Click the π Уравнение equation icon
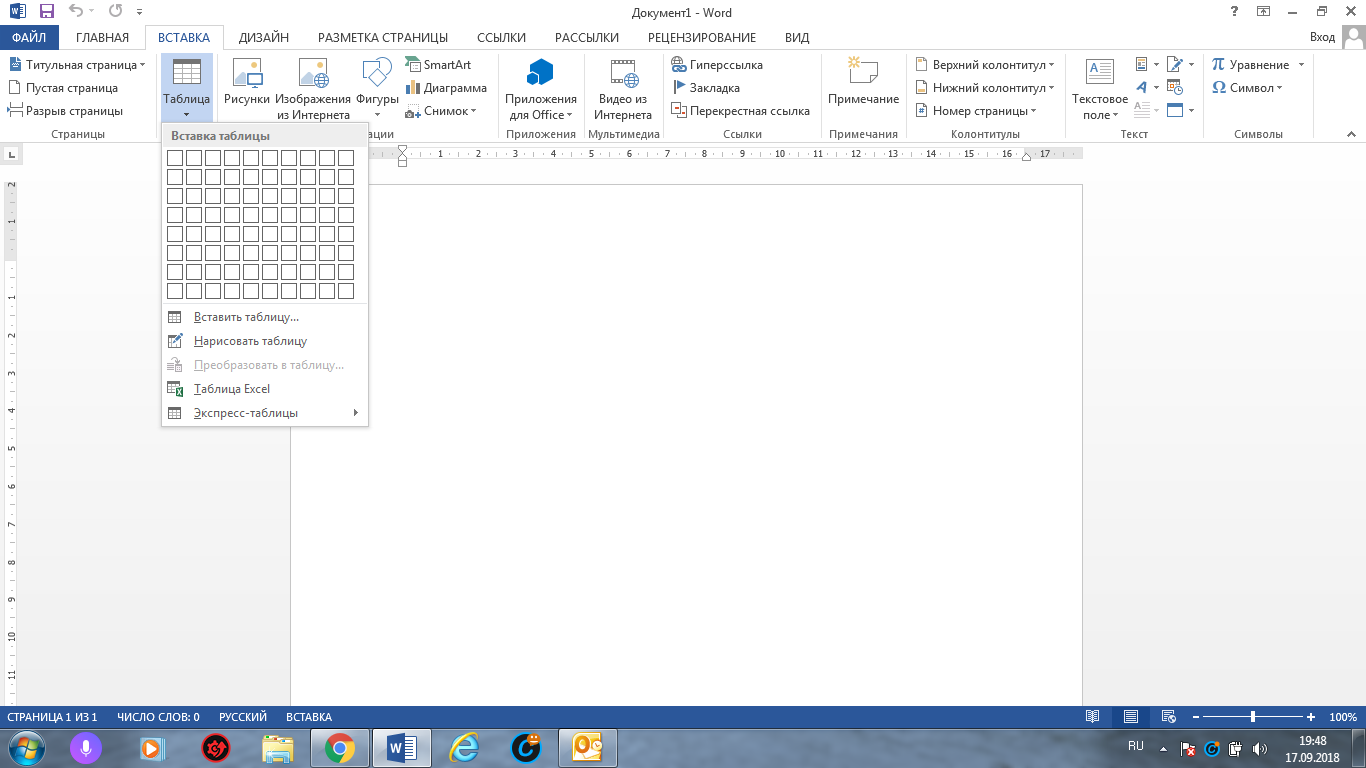Image resolution: width=1366 pixels, height=768 pixels. tap(1218, 64)
